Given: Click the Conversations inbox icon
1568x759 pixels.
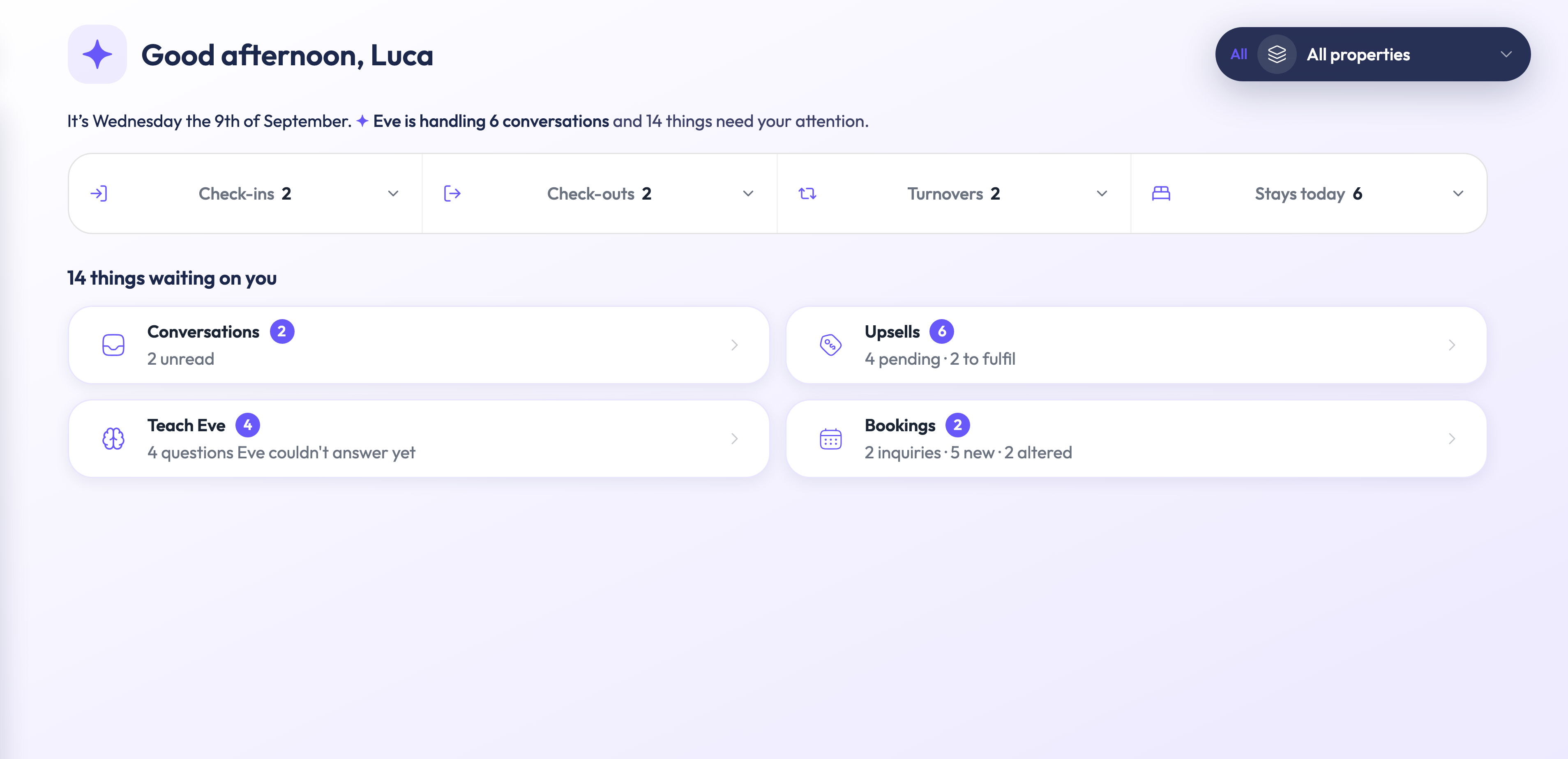Looking at the screenshot, I should pos(113,345).
